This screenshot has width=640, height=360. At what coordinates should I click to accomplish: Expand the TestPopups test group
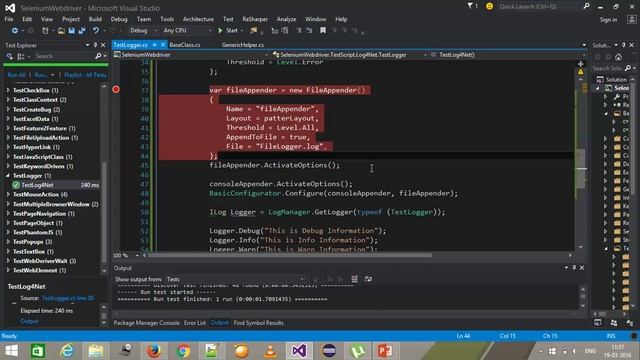tap(8, 242)
